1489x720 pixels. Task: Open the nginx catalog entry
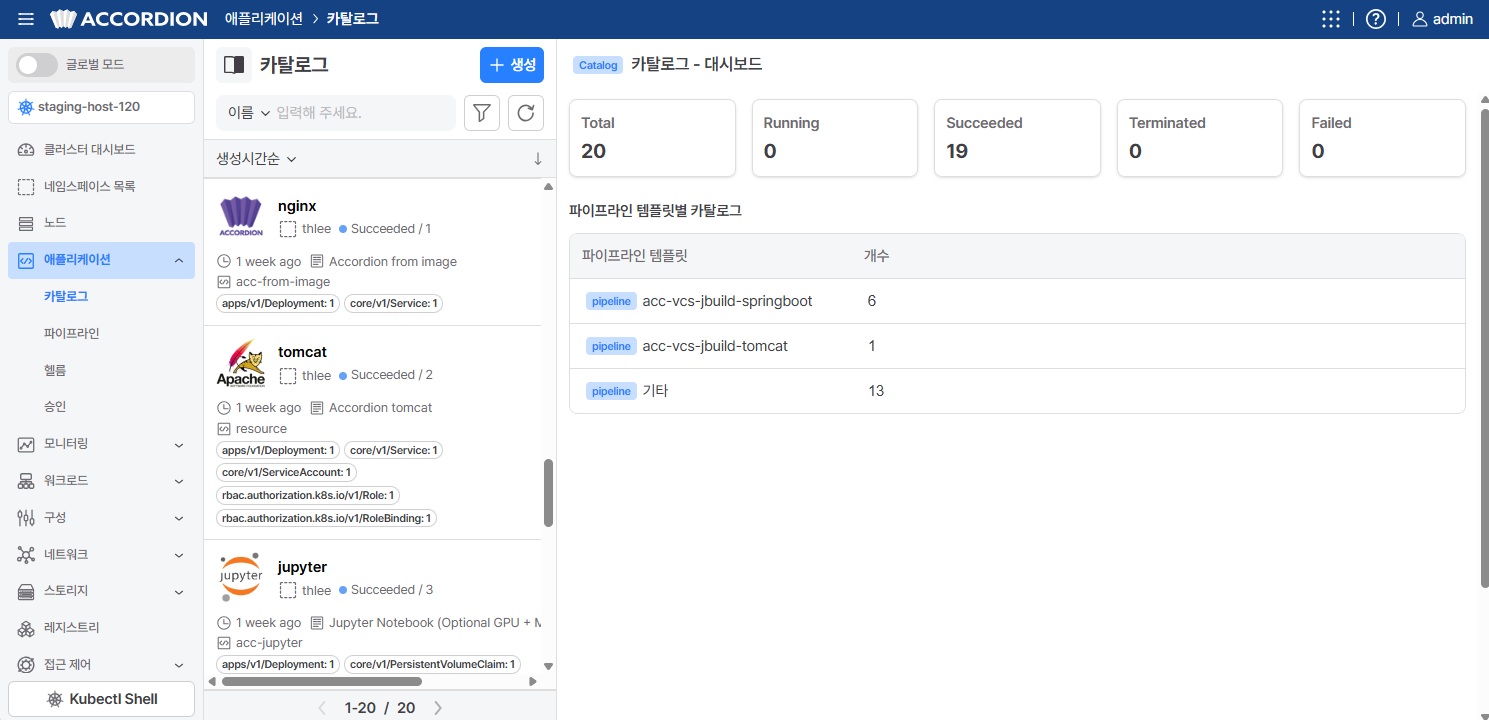[x=297, y=206]
